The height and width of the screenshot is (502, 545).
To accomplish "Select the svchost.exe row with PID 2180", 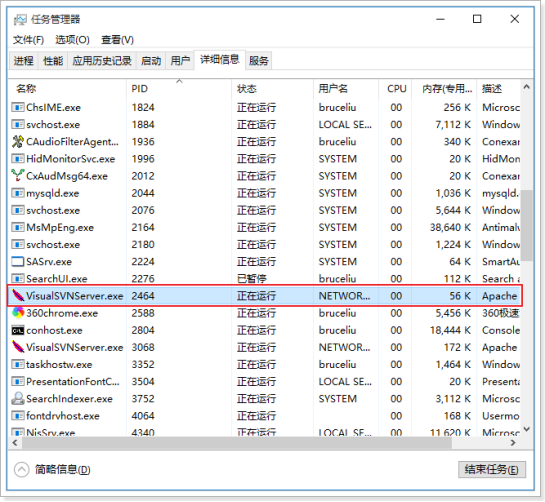I will (265, 244).
